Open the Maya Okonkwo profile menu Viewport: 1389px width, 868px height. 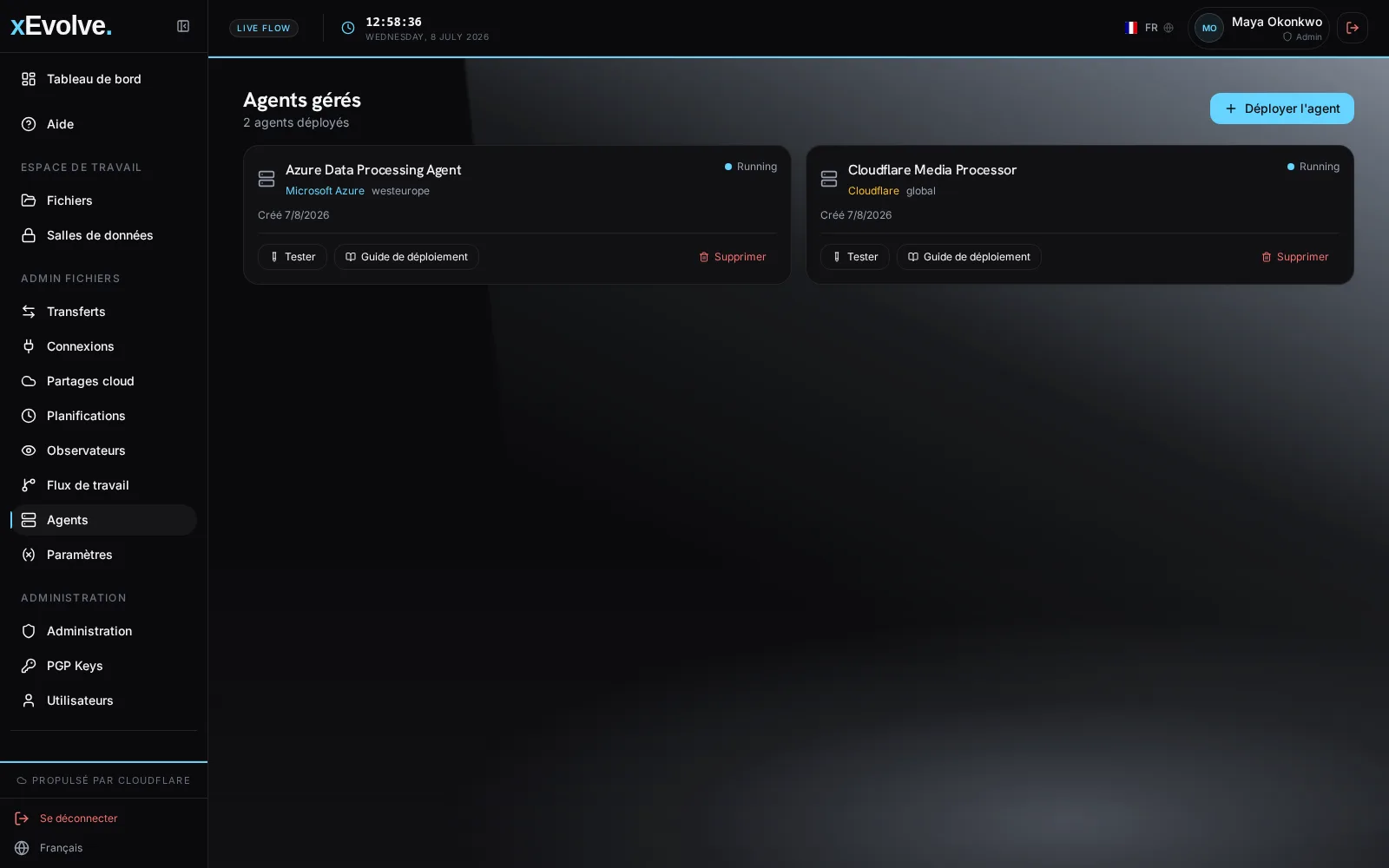(1259, 28)
